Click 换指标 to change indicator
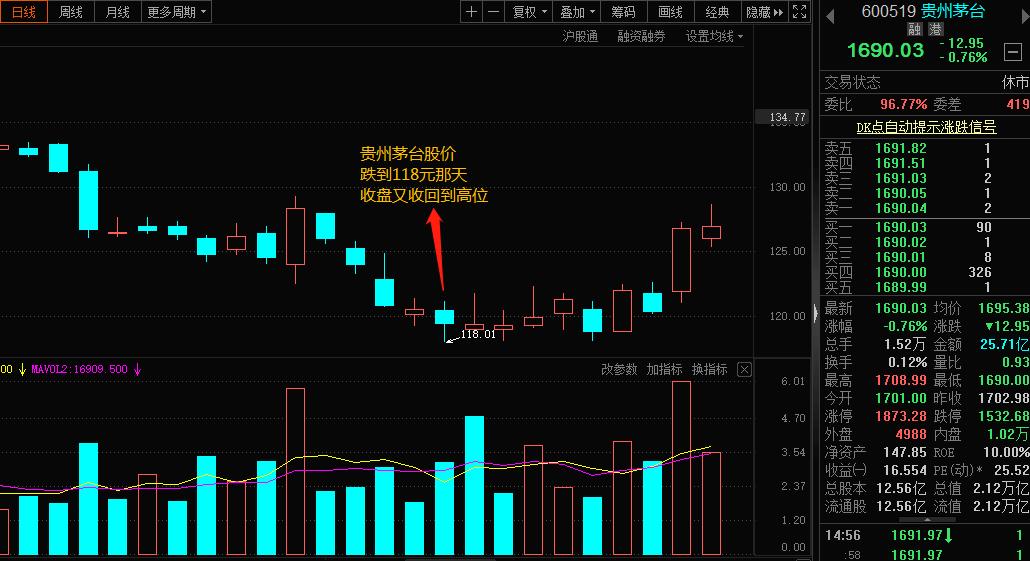1030x561 pixels. 709,370
